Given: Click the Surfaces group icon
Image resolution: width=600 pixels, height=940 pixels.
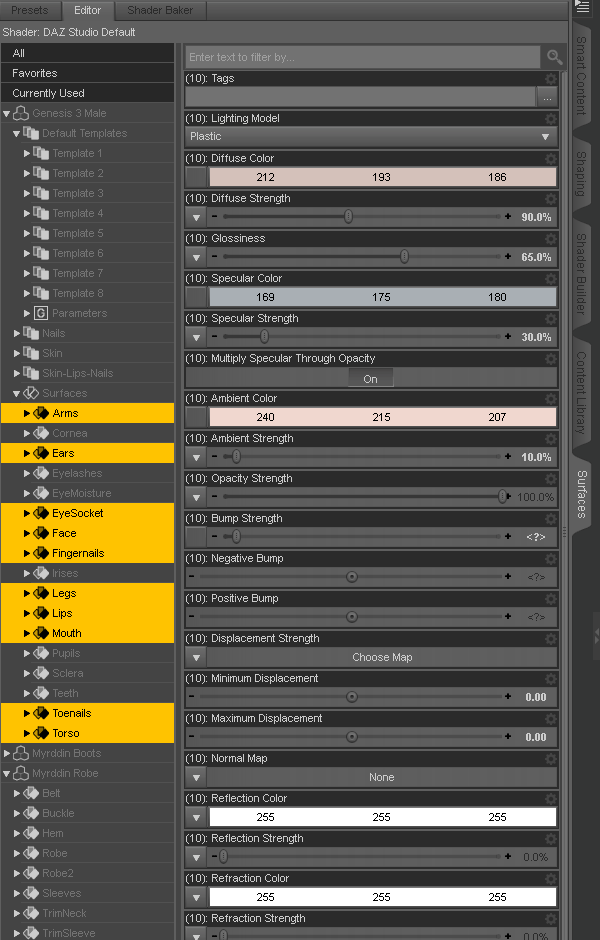Looking at the screenshot, I should [x=31, y=393].
